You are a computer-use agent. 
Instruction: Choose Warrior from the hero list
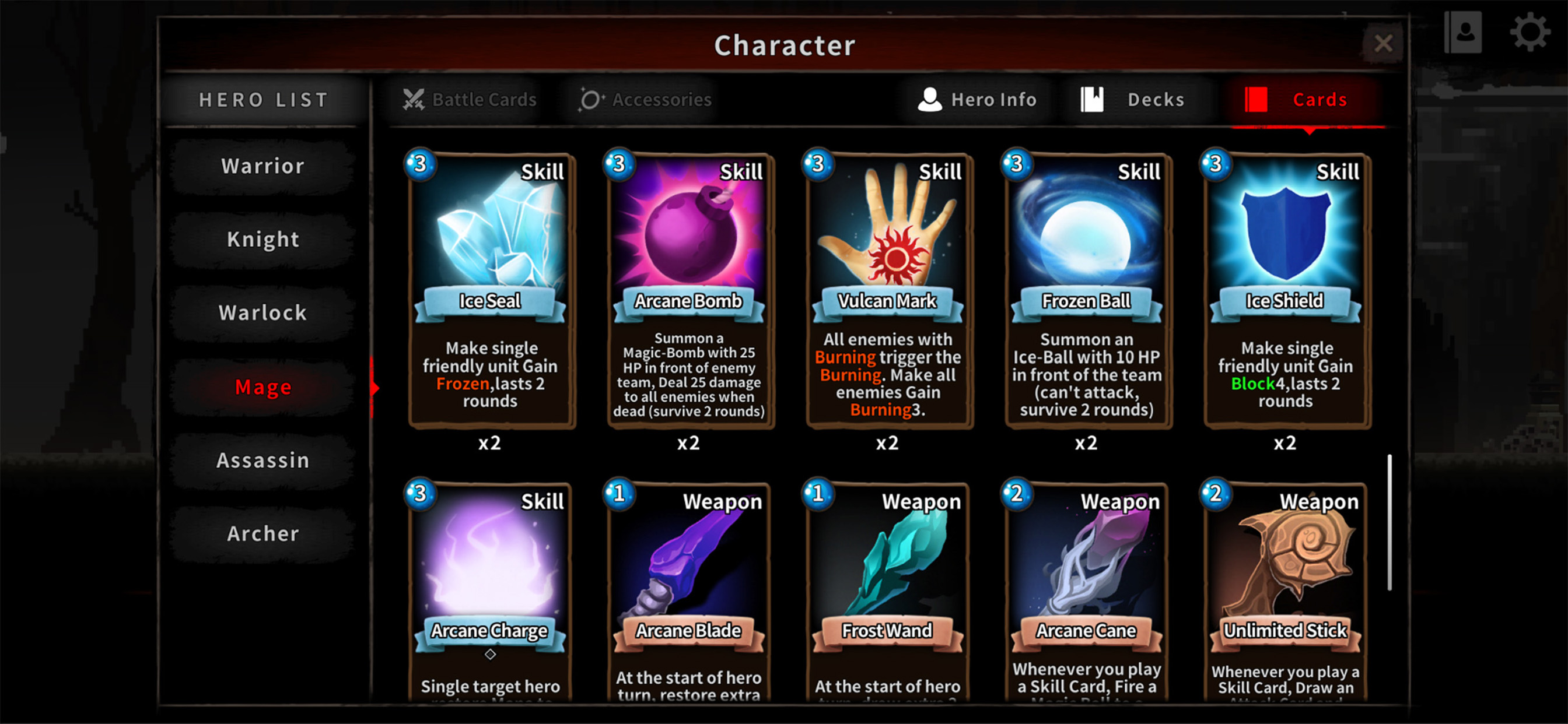pyautogui.click(x=263, y=166)
